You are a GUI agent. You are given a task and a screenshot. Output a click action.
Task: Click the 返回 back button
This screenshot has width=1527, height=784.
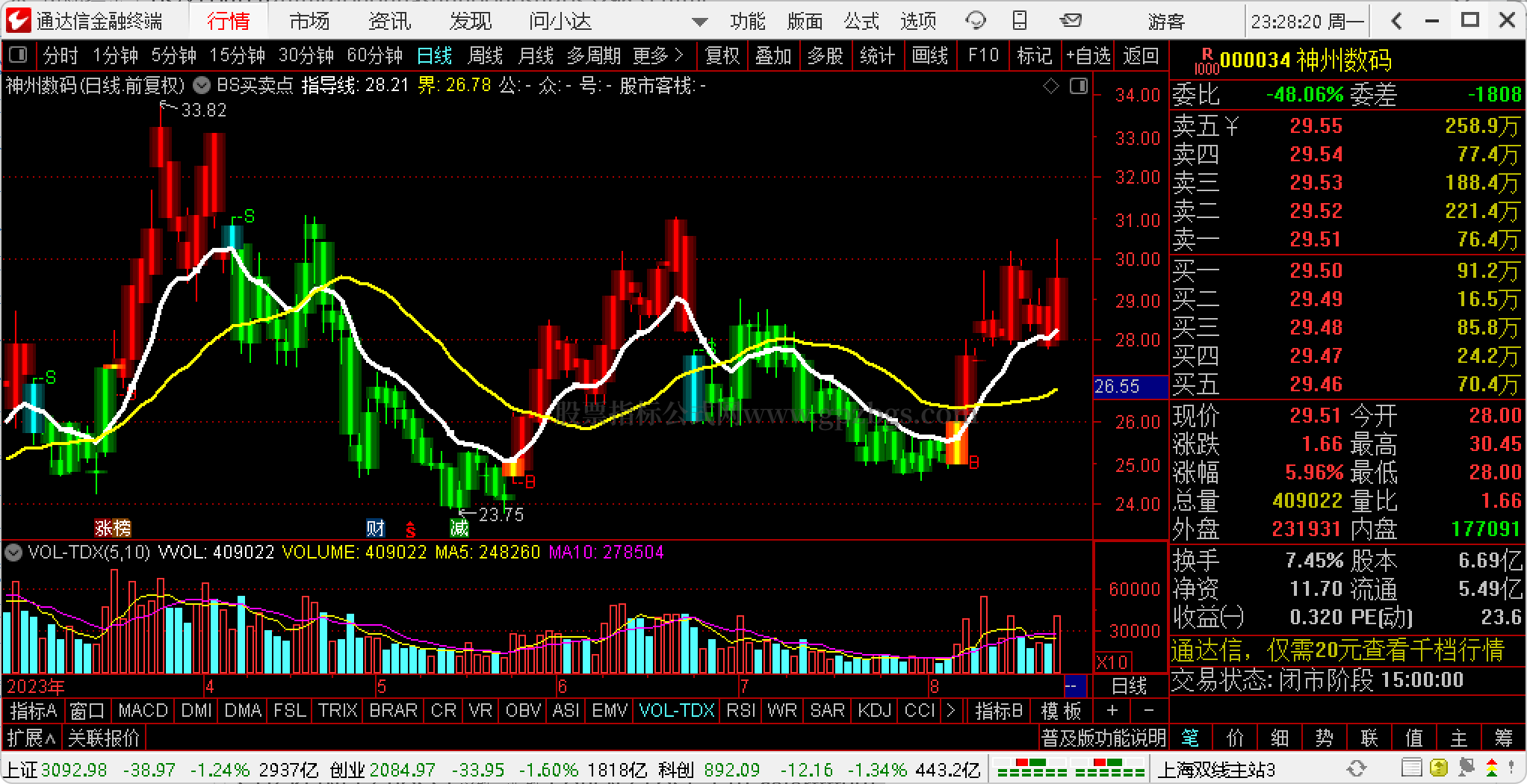point(1141,56)
